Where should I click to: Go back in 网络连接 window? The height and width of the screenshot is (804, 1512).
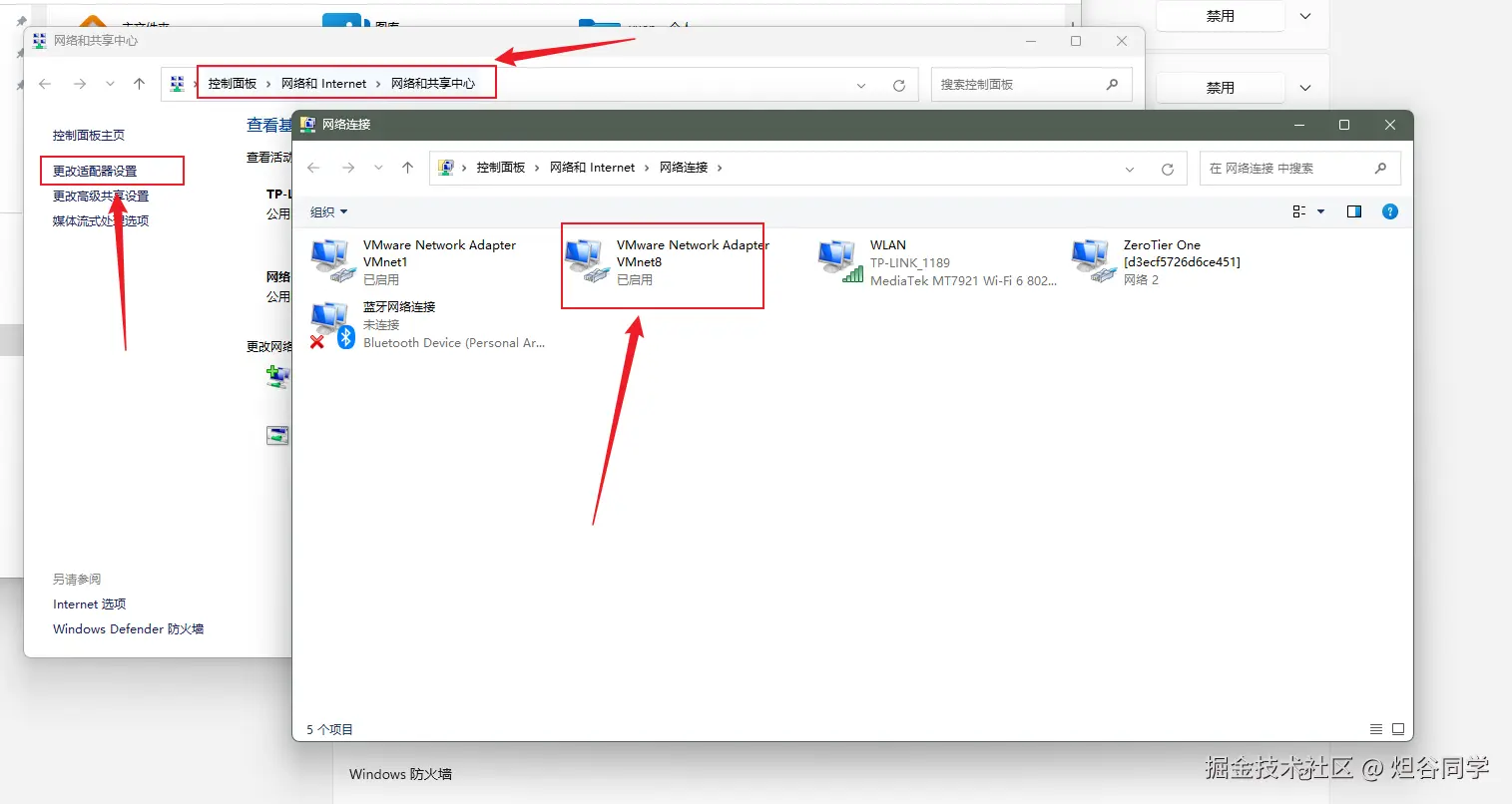(313, 168)
